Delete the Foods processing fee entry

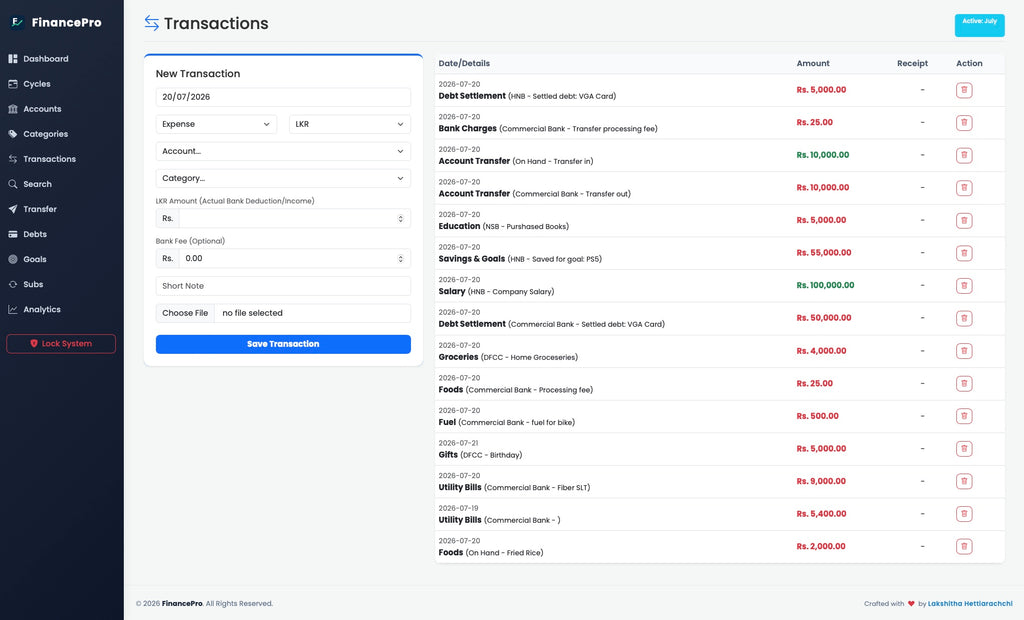click(x=964, y=383)
